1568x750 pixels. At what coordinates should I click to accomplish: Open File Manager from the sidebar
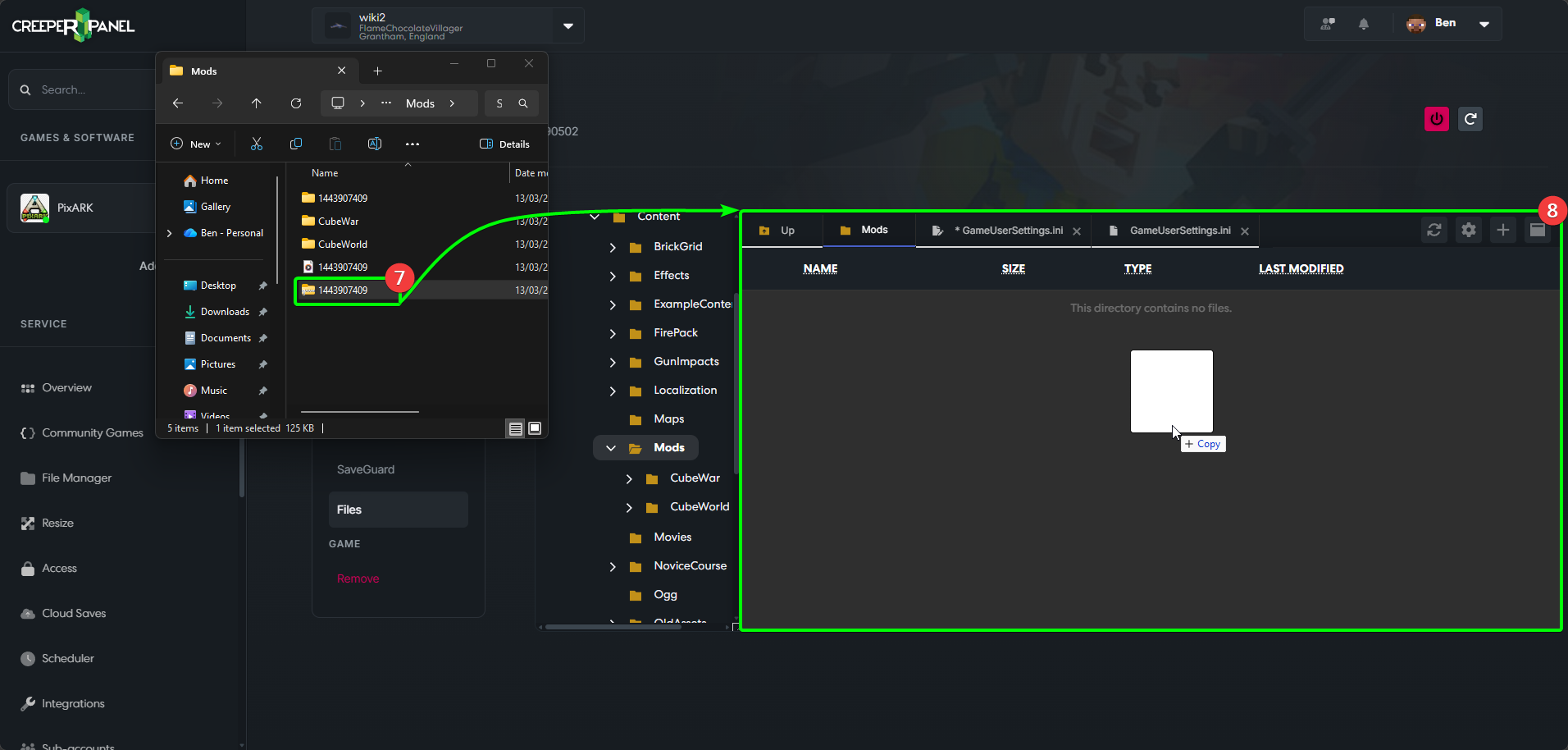point(76,478)
